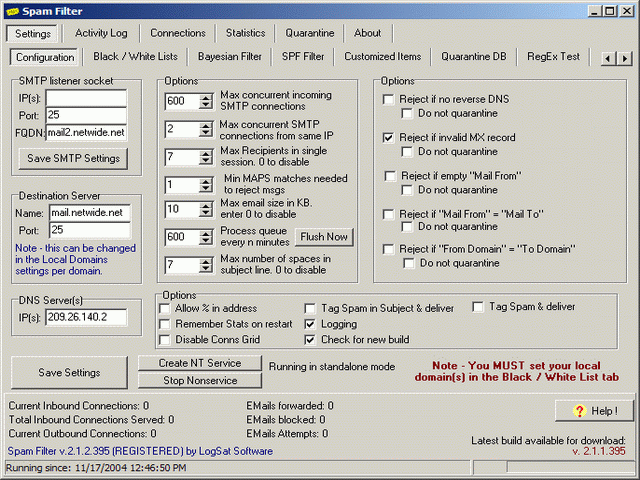Check Do not quarantine under empty Mail From
Image resolution: width=640 pixels, height=480 pixels.
tap(407, 190)
